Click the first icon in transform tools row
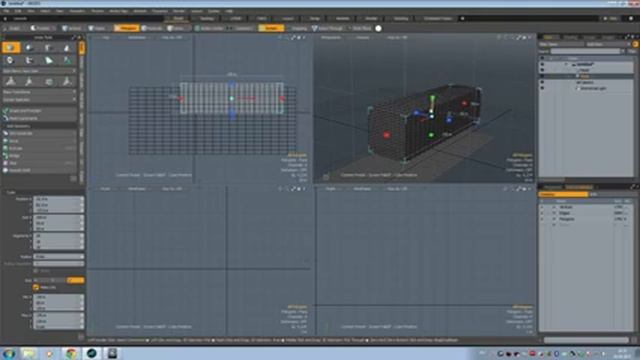 coord(11,82)
